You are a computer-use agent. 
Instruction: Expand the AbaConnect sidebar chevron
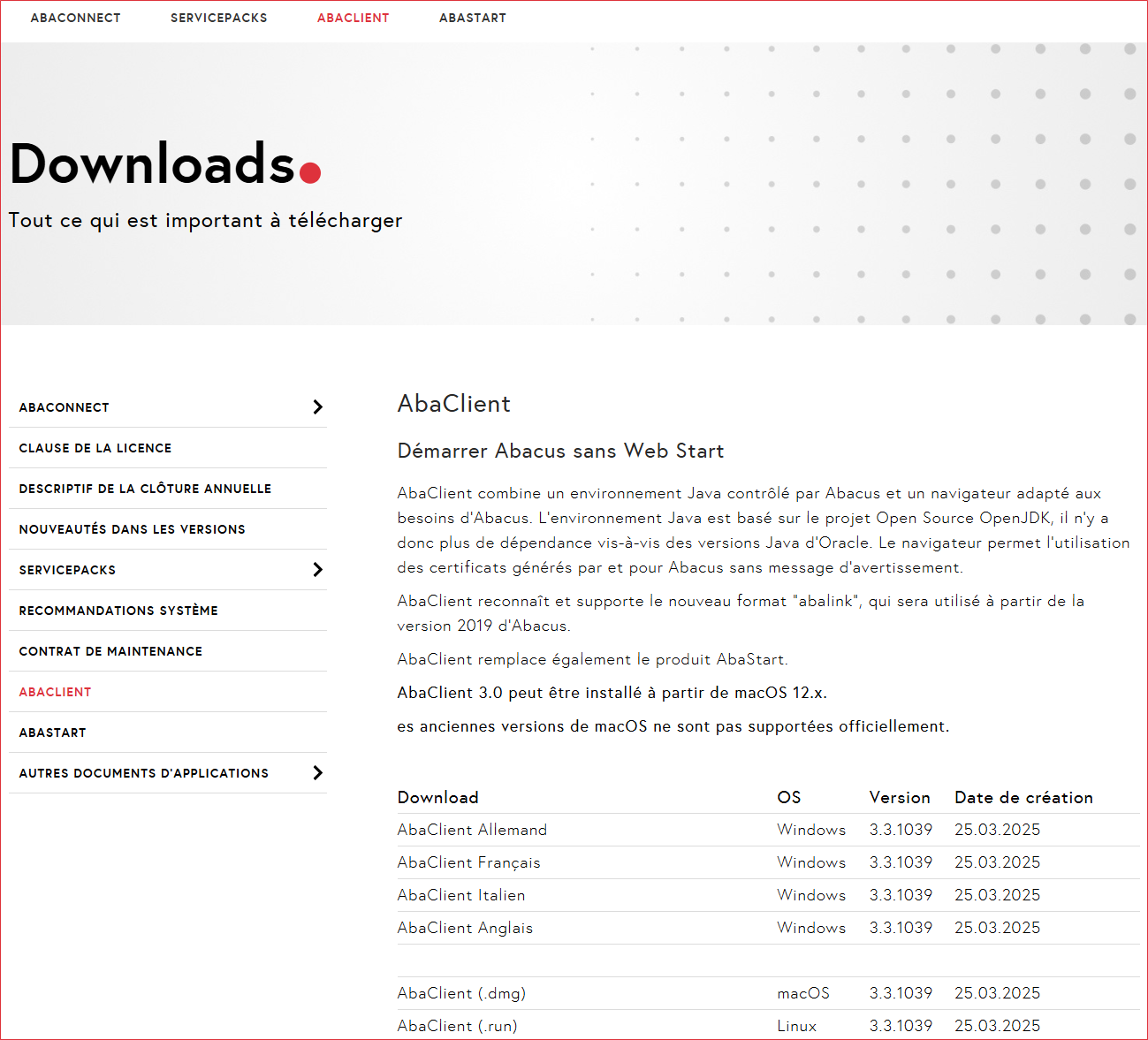pyautogui.click(x=318, y=407)
